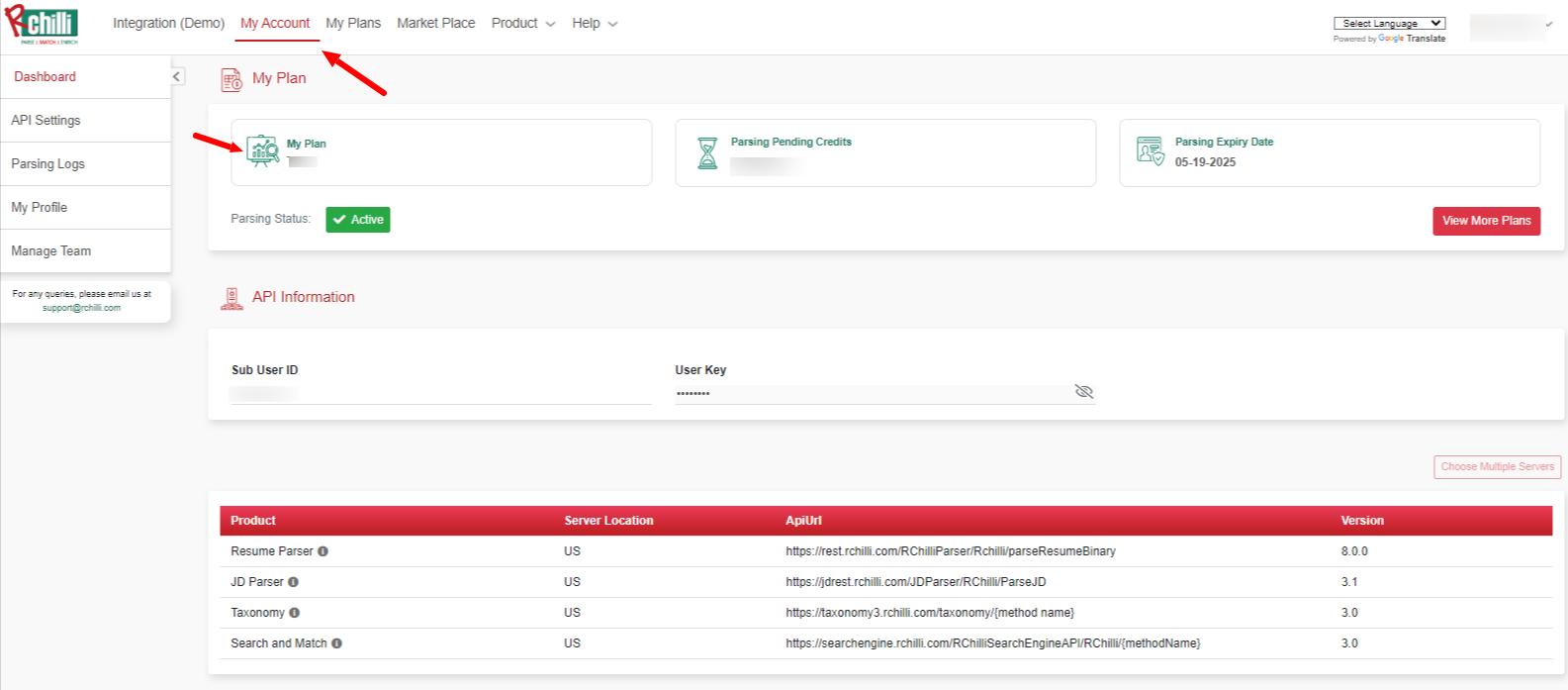Expand the Help menu
The image size is (1568, 690).
click(x=595, y=23)
